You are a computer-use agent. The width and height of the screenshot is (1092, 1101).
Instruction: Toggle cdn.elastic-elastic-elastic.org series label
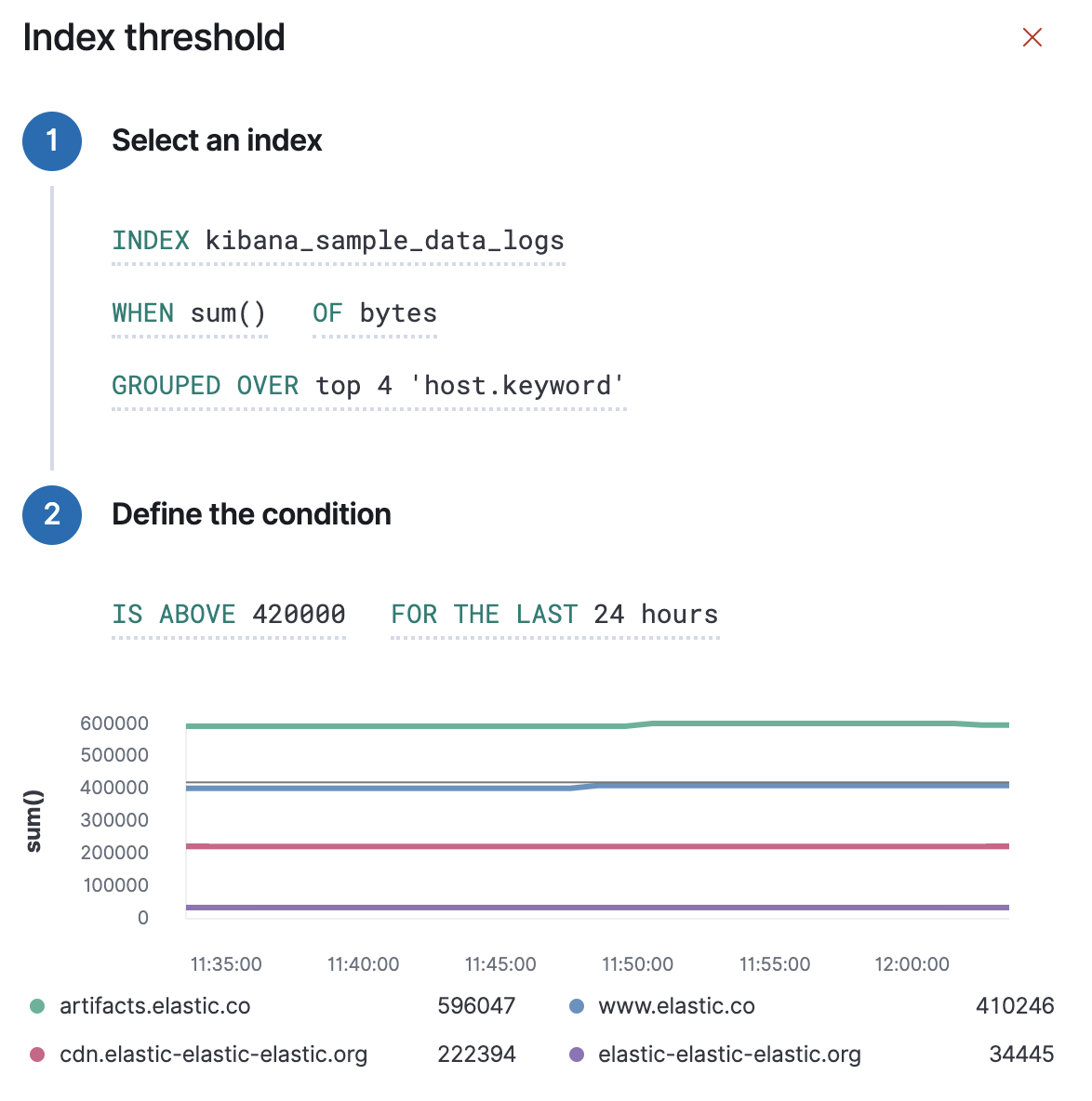[x=213, y=1055]
